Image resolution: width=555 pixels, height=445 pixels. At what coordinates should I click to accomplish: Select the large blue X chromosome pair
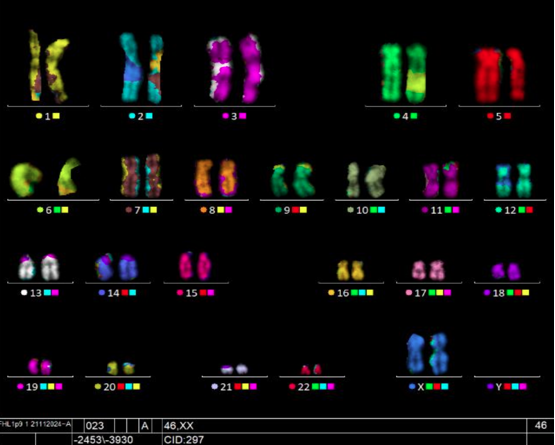click(x=428, y=353)
